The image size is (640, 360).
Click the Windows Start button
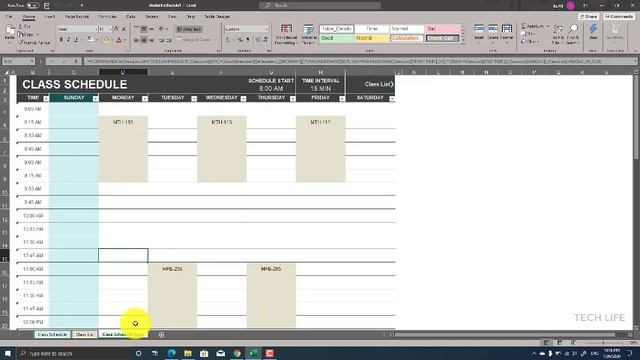point(8,353)
